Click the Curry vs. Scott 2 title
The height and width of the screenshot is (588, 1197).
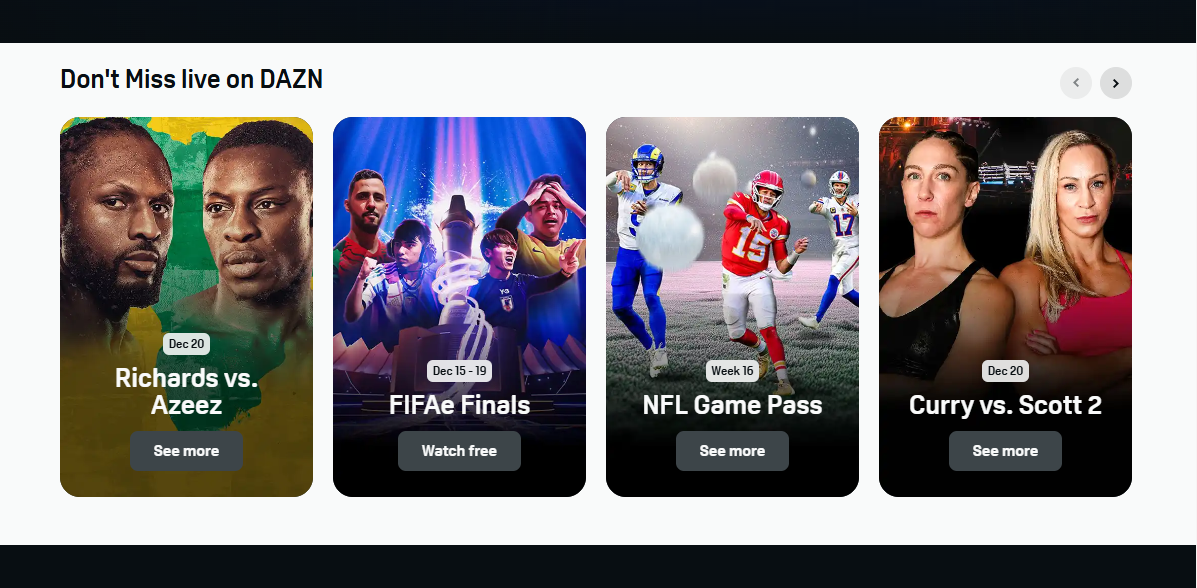(1005, 405)
